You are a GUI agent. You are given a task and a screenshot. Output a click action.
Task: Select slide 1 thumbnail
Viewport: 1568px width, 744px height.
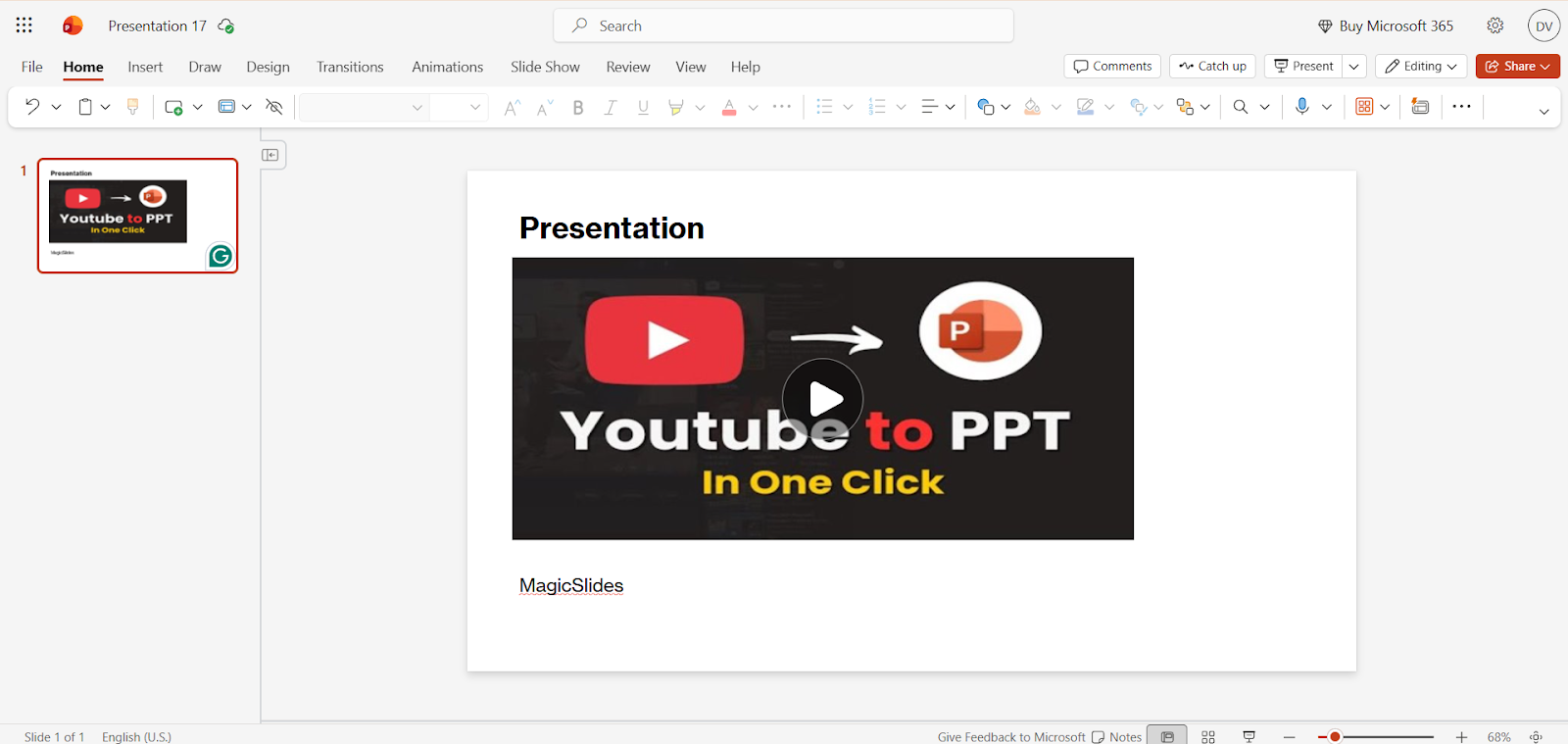(138, 216)
